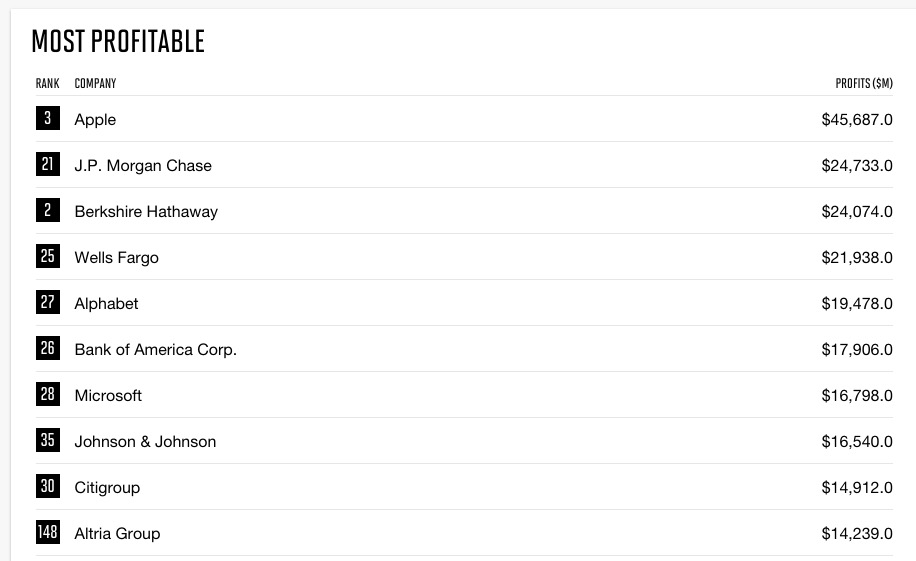Open the Citigroup company link
The width and height of the screenshot is (916, 561).
[107, 488]
